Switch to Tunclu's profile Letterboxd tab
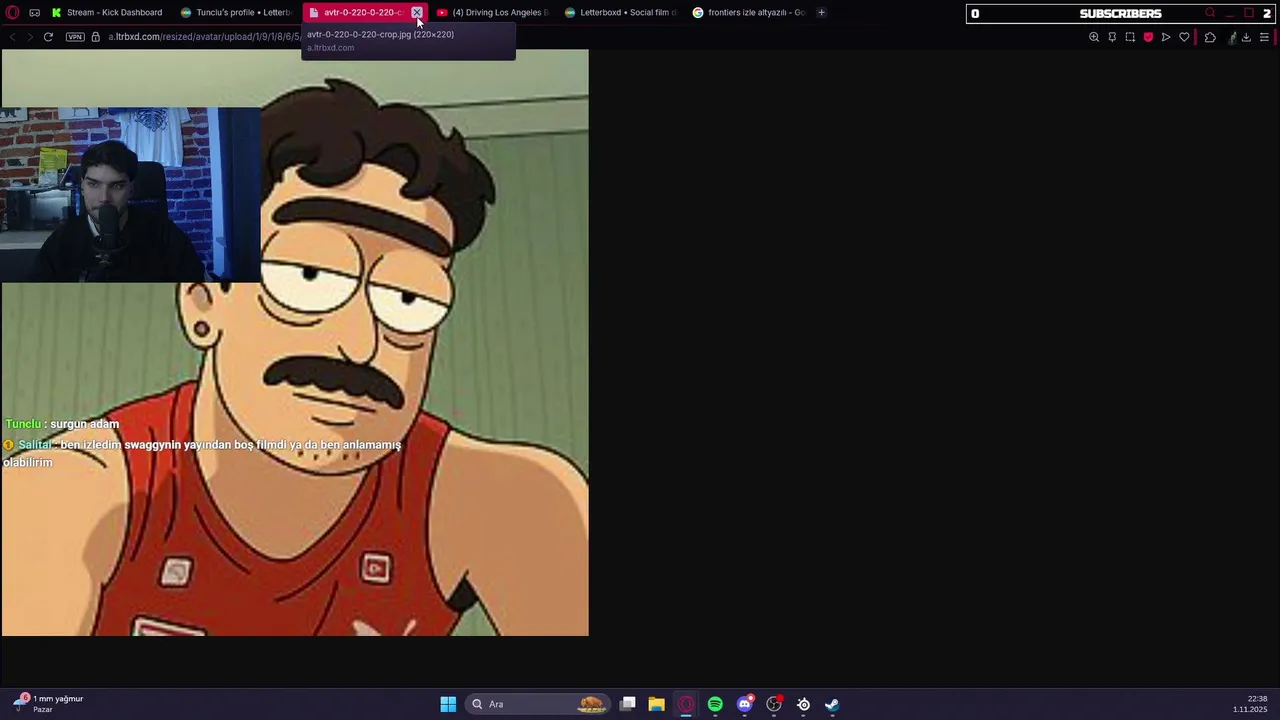Image resolution: width=1280 pixels, height=720 pixels. tap(236, 13)
